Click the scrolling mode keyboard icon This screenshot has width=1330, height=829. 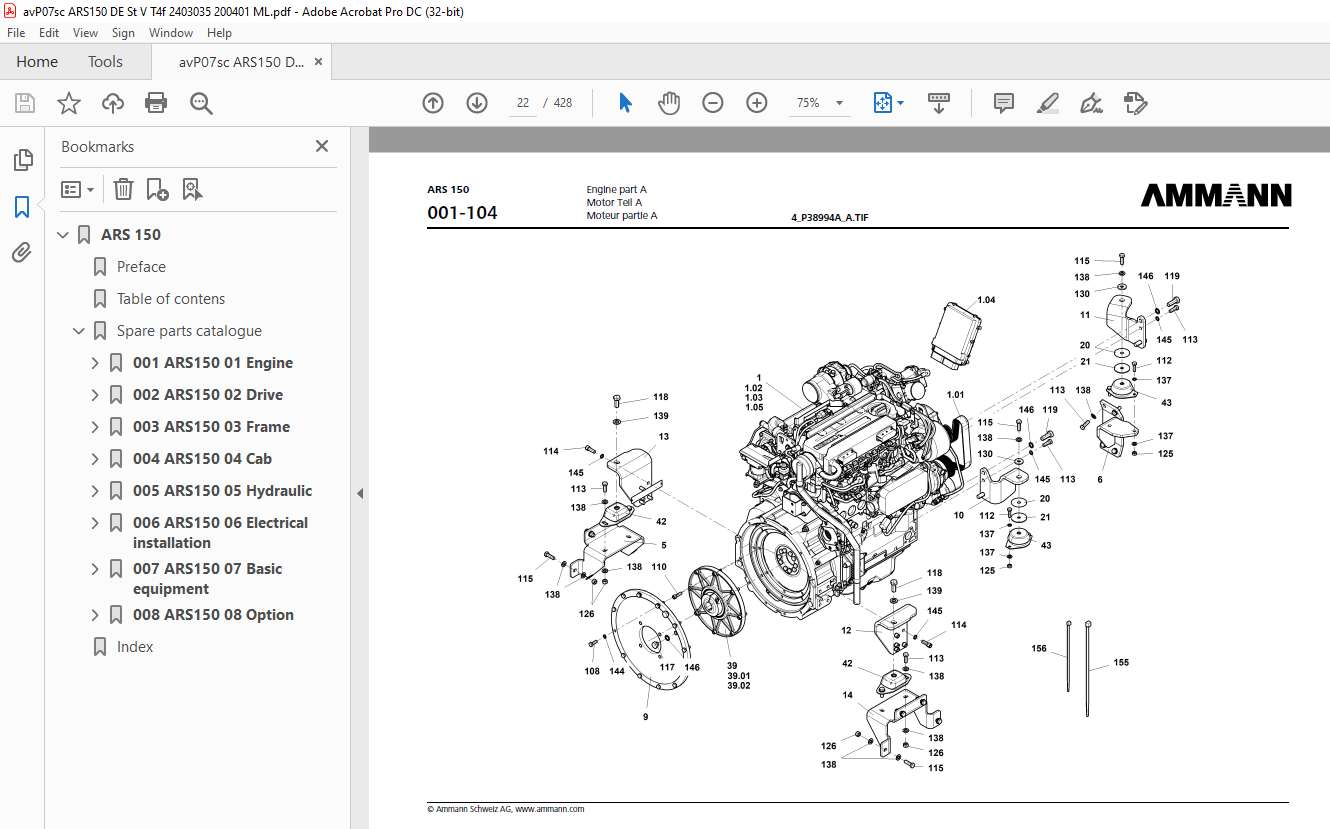pos(939,103)
